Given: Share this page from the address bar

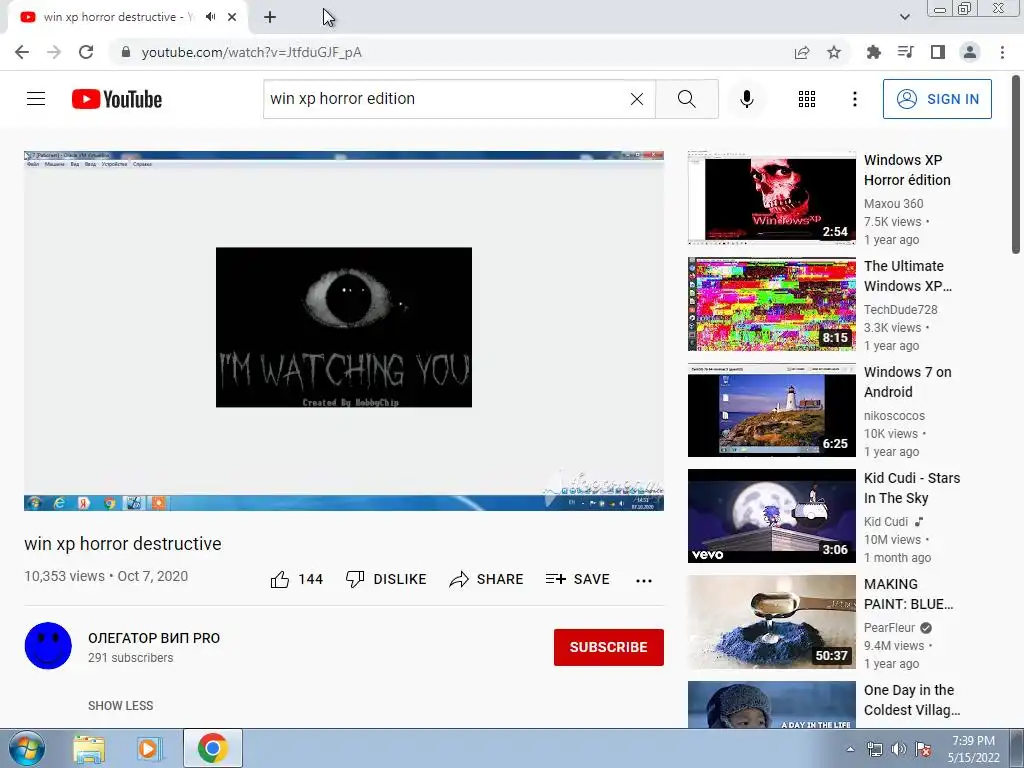Looking at the screenshot, I should pos(802,52).
